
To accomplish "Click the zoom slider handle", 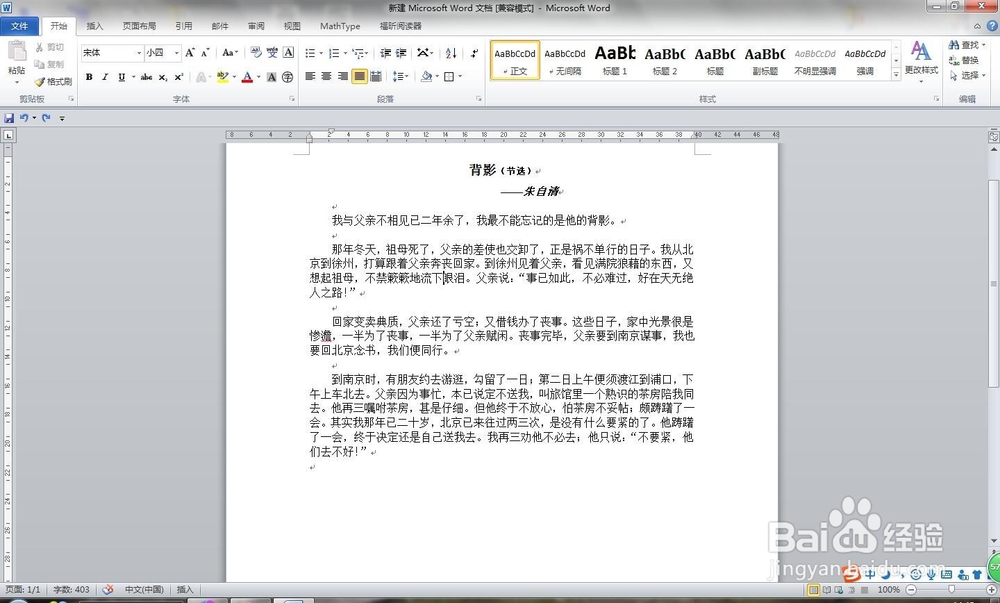I will tap(952, 590).
